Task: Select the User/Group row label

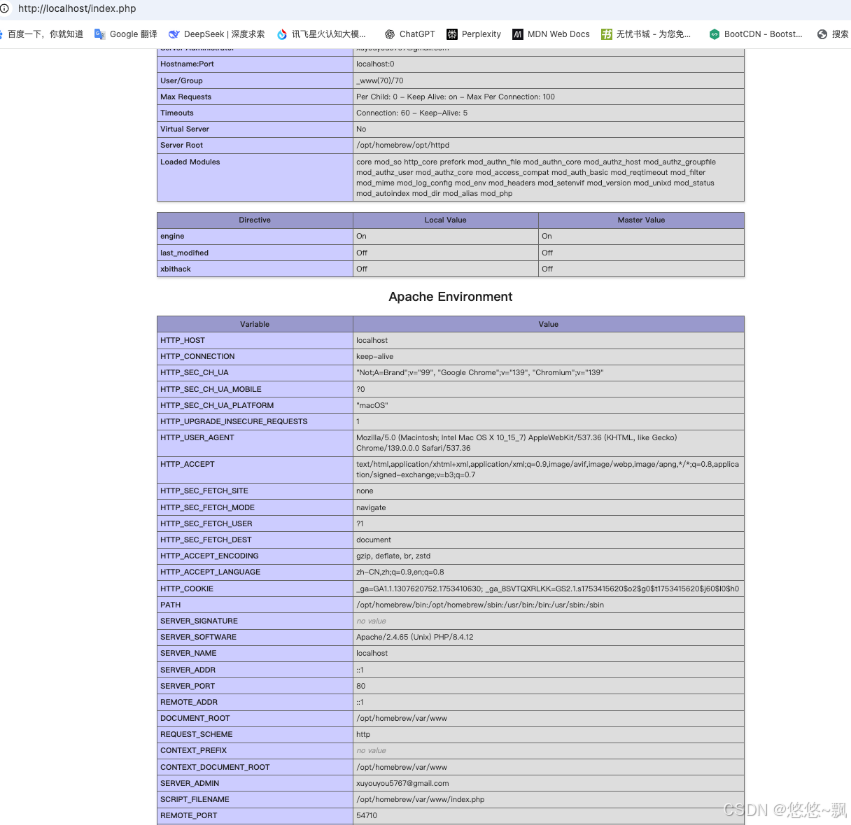Action: click(181, 80)
